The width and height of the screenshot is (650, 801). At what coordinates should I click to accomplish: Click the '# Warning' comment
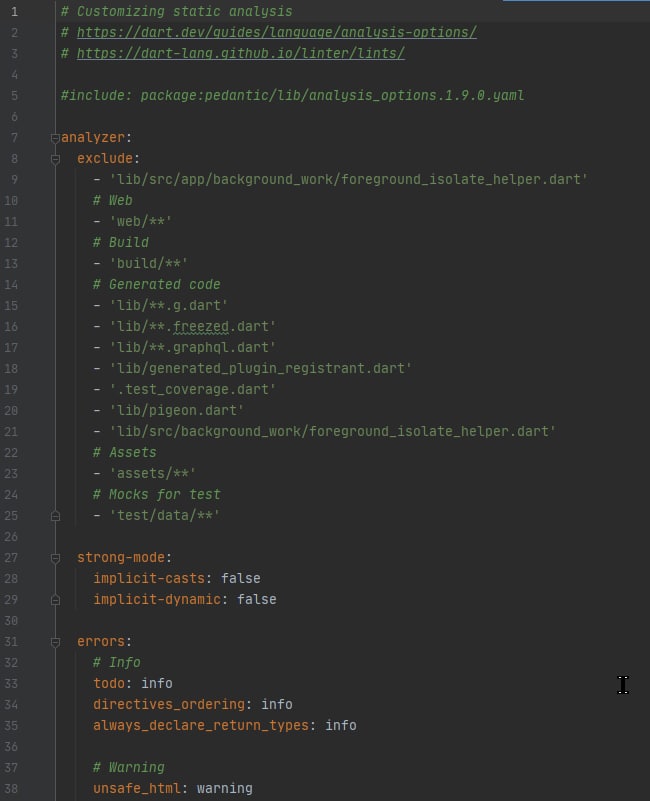[x=129, y=767]
